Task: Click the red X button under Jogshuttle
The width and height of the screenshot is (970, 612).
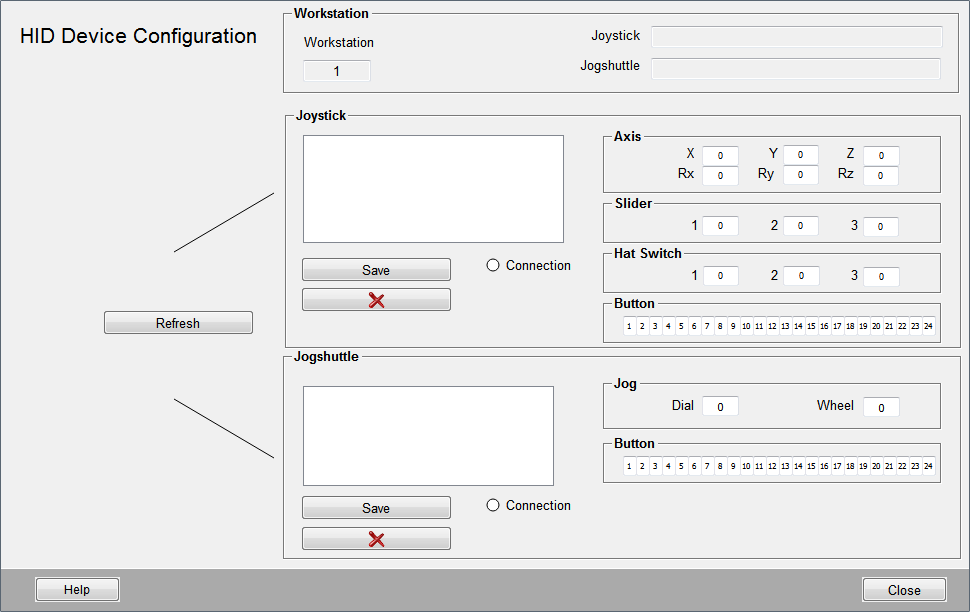Action: (376, 539)
